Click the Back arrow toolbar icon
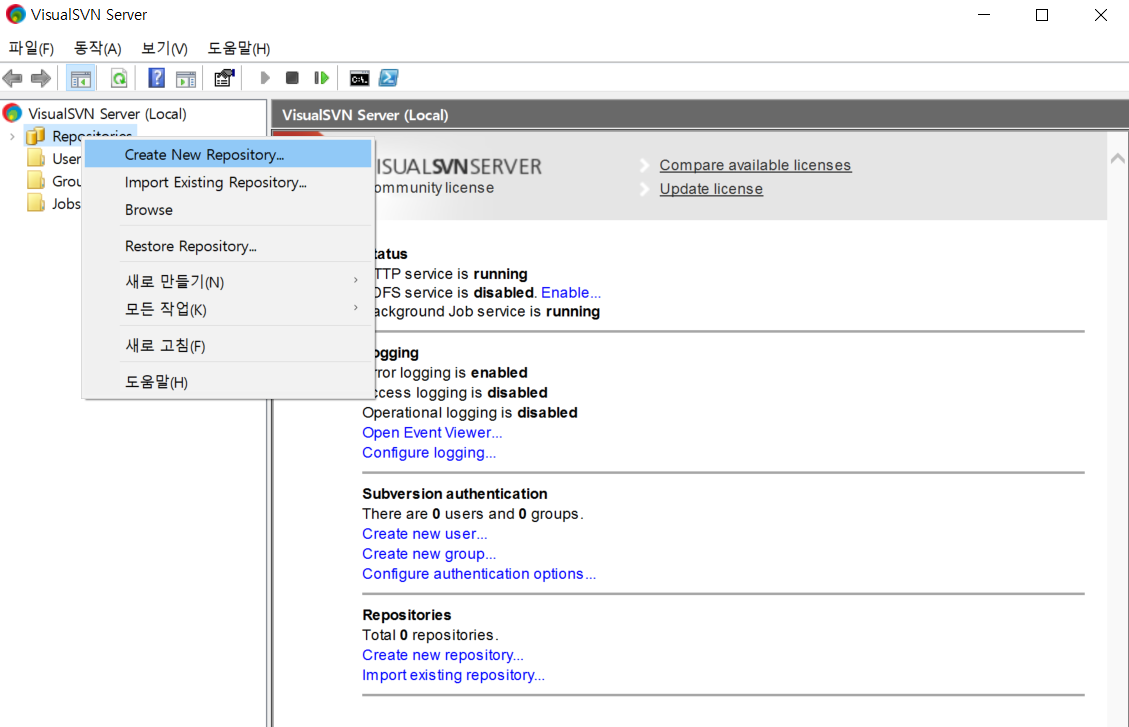Image resolution: width=1129 pixels, height=727 pixels. (12, 78)
